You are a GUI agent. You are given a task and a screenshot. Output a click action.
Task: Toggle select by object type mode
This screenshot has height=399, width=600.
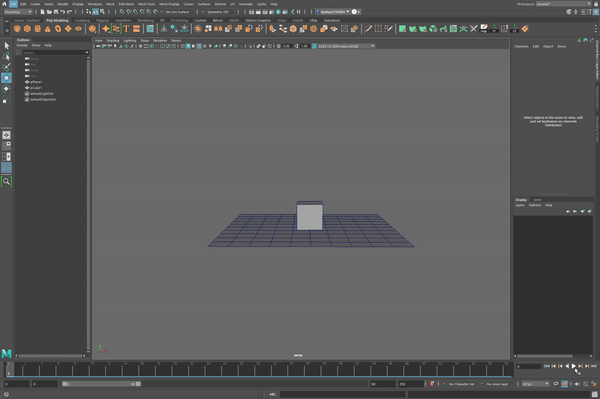click(x=95, y=12)
